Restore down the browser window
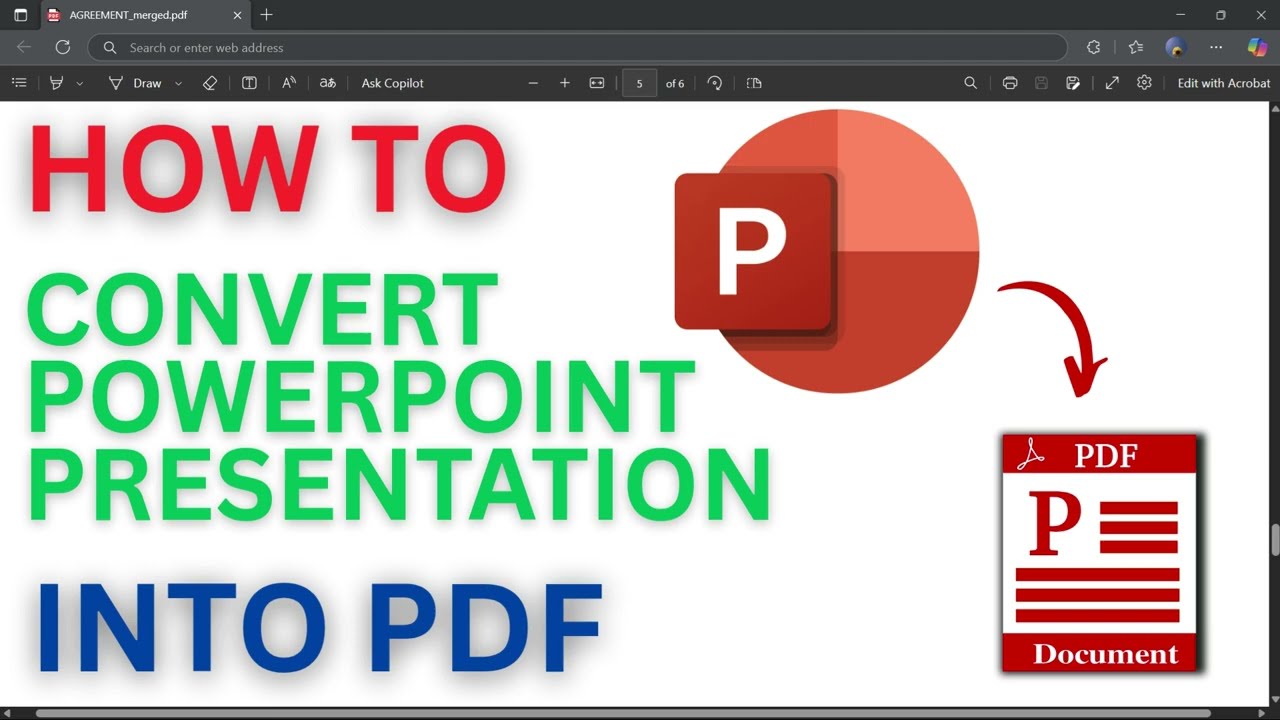Image resolution: width=1280 pixels, height=720 pixels. pos(1220,15)
